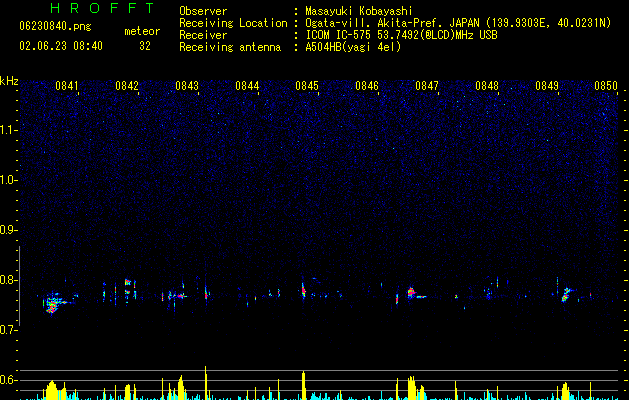Click the time marker 0849

coord(547,86)
